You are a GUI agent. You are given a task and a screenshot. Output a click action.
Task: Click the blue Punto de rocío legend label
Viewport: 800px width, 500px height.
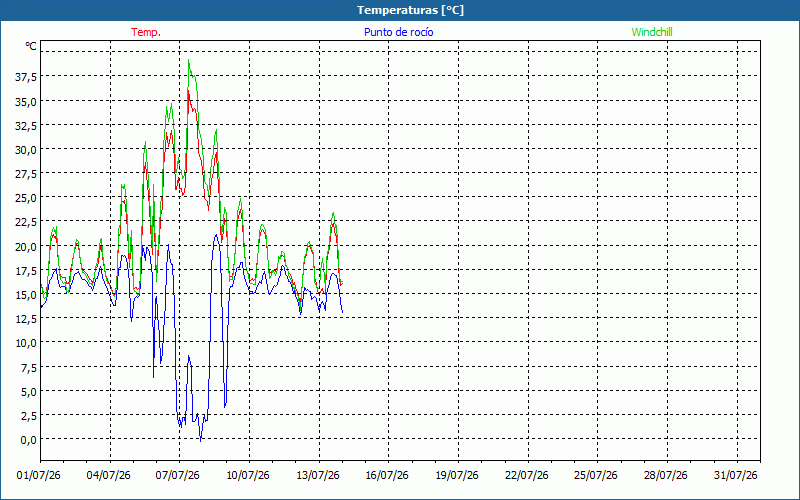click(398, 32)
